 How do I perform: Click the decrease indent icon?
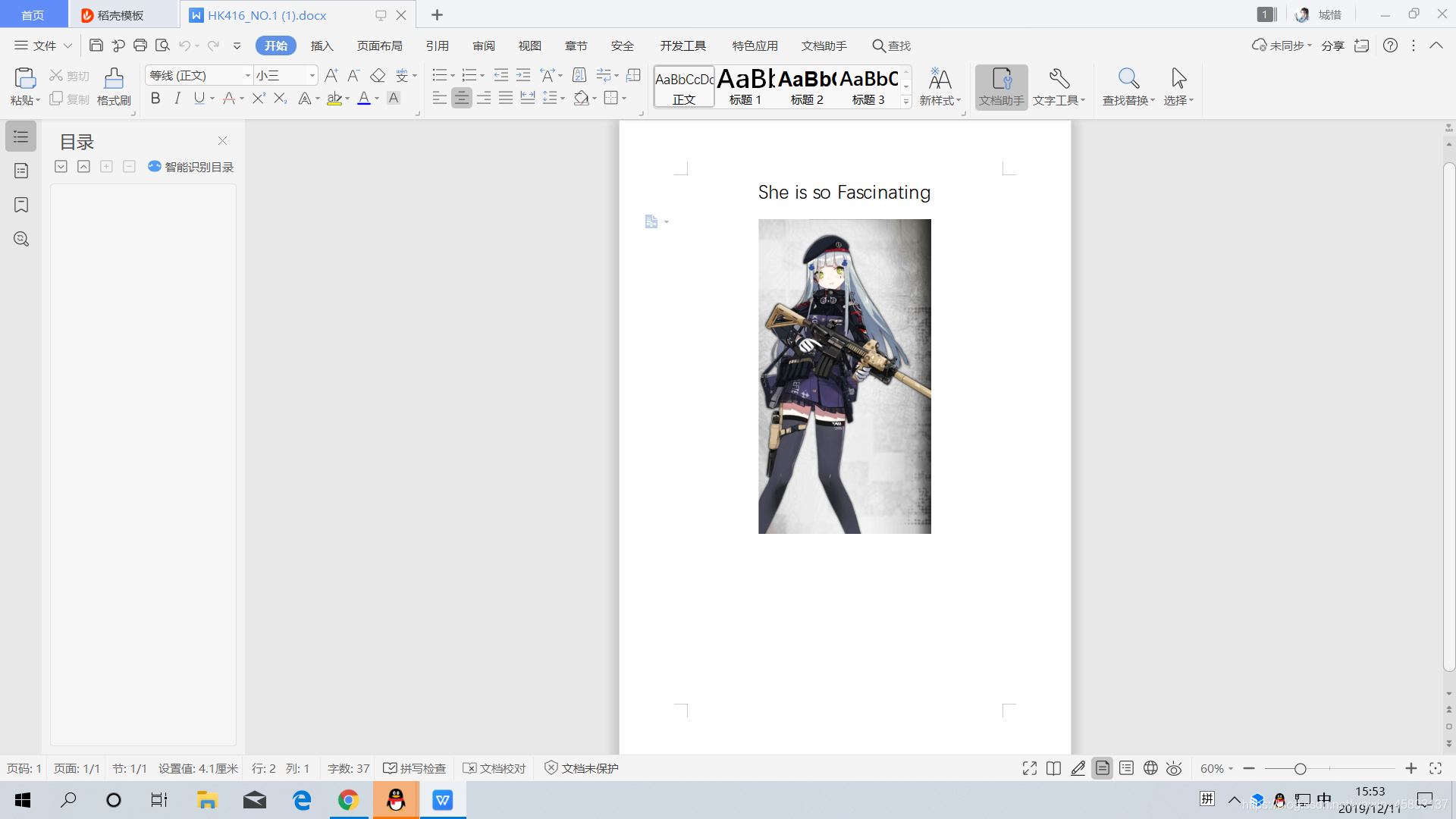[501, 75]
